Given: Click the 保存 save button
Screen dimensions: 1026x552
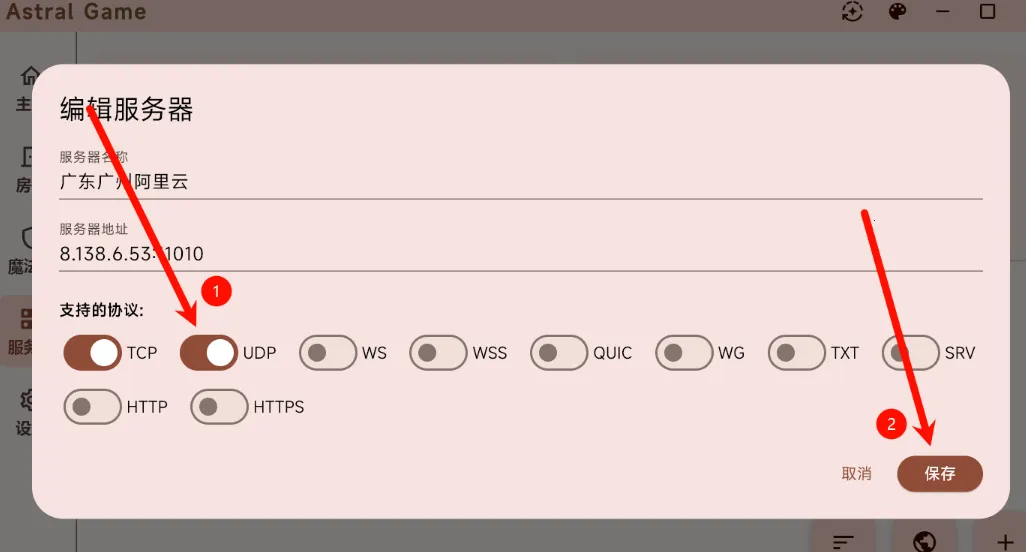Looking at the screenshot, I should pyautogui.click(x=939, y=474).
